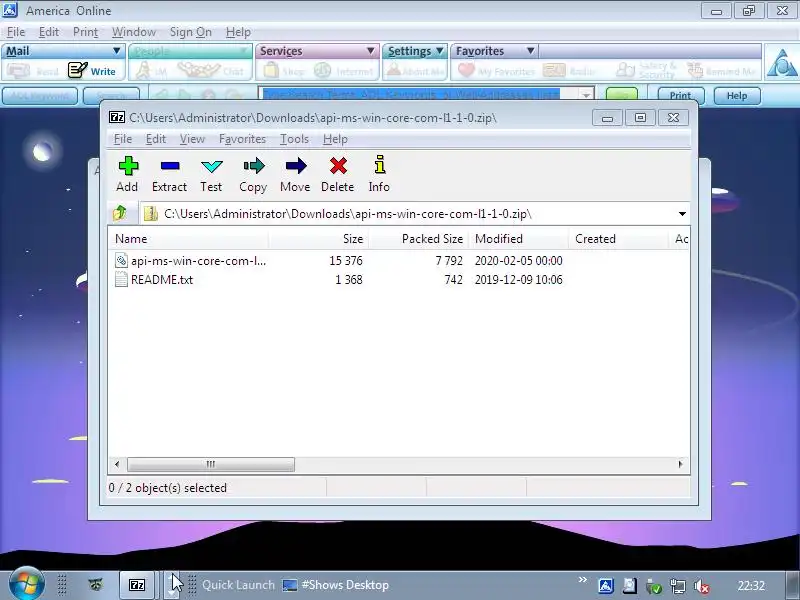Click the horizontal scrollbar thumb in file list
Viewport: 800px width, 600px height.
tap(211, 464)
